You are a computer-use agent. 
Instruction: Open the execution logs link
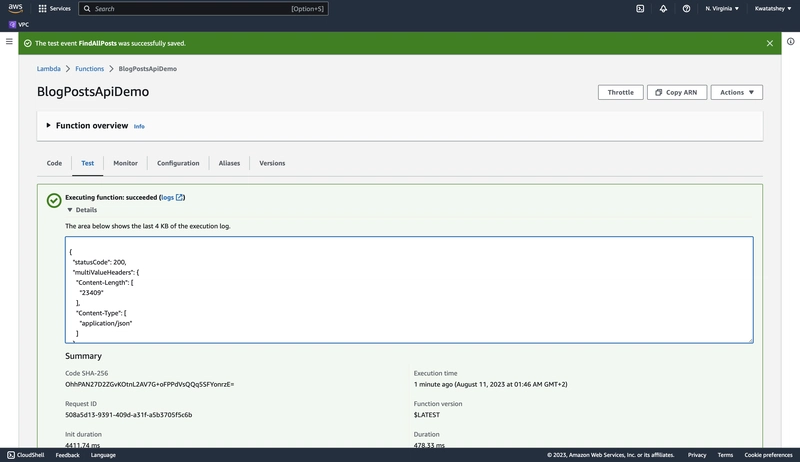click(x=172, y=197)
